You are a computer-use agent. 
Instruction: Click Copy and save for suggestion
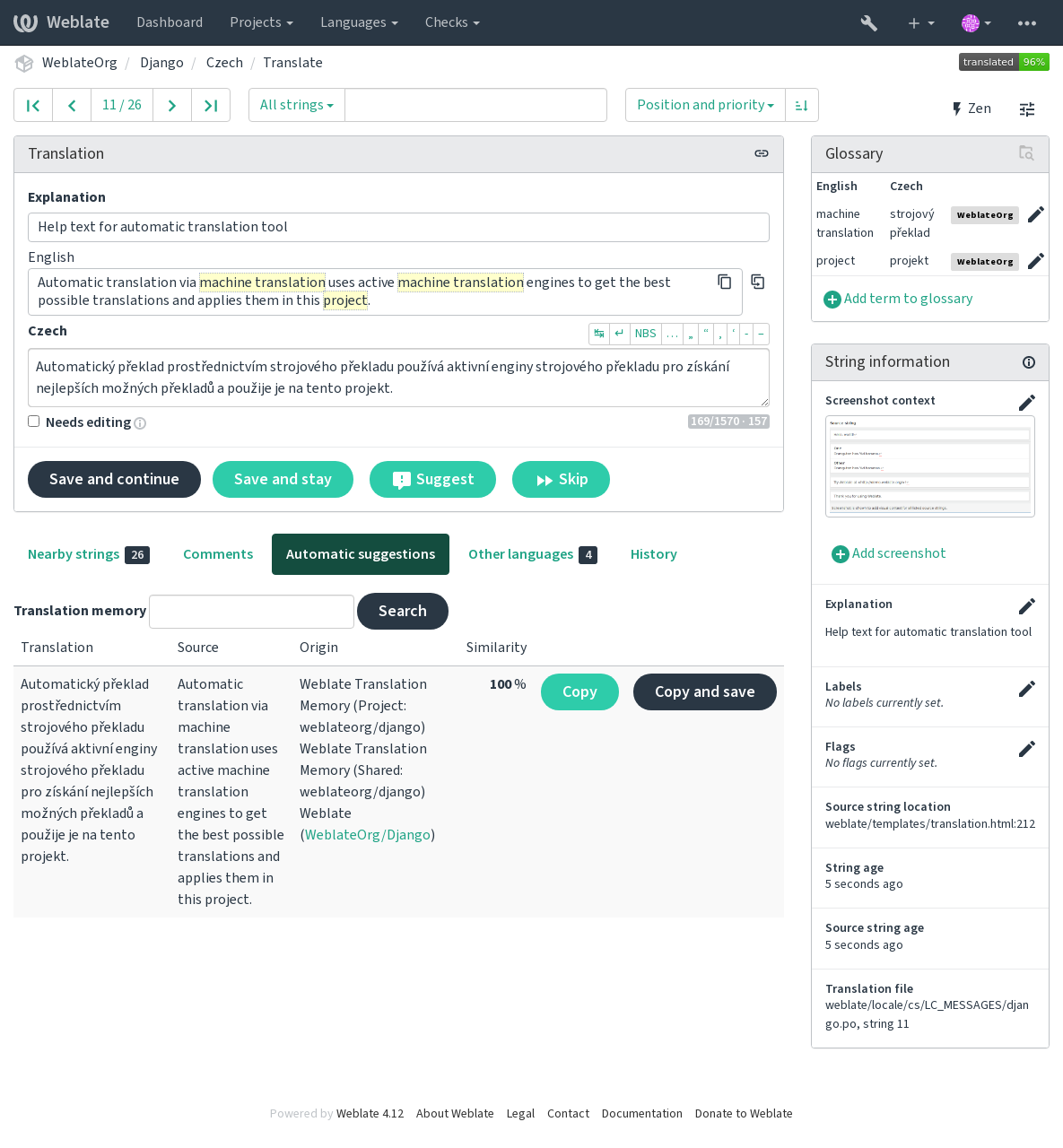click(x=705, y=691)
